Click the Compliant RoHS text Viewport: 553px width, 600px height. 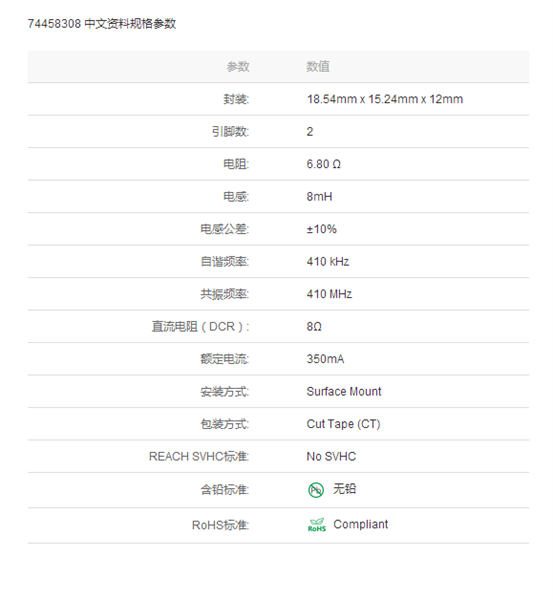click(361, 524)
